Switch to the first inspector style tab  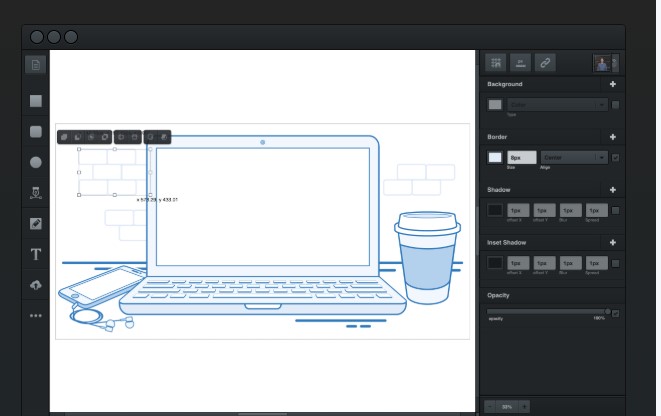(496, 63)
